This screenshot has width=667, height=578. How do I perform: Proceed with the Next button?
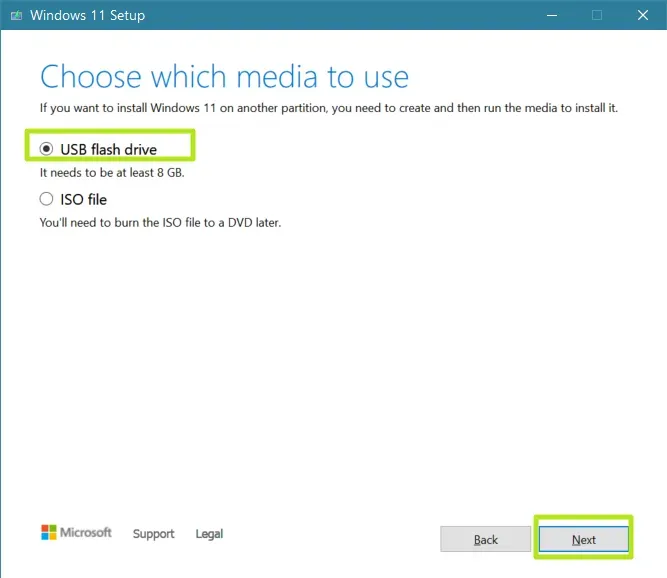584,539
